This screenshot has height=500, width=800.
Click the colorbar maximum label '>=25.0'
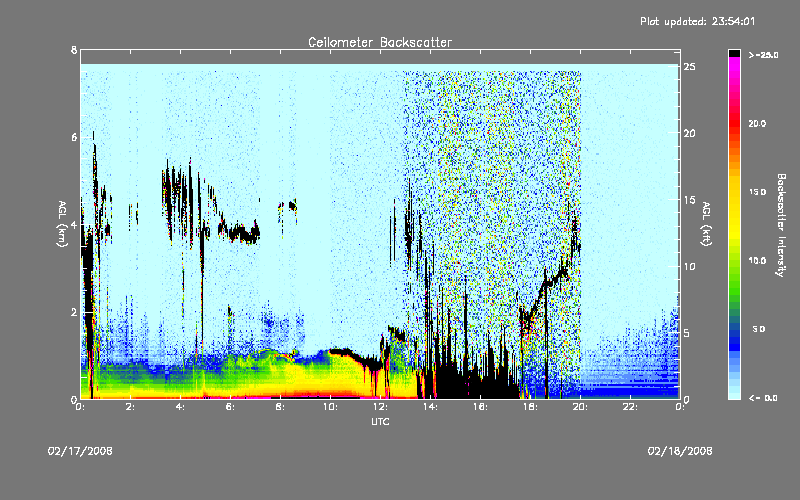763,55
